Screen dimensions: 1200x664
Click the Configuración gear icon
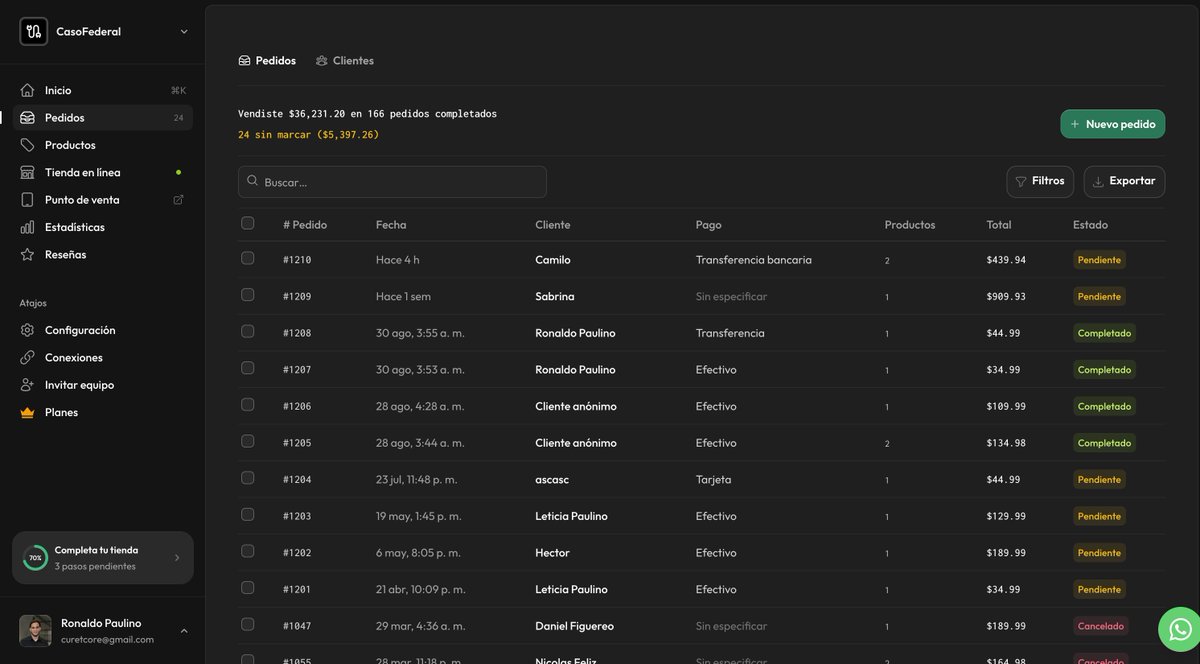pos(27,330)
